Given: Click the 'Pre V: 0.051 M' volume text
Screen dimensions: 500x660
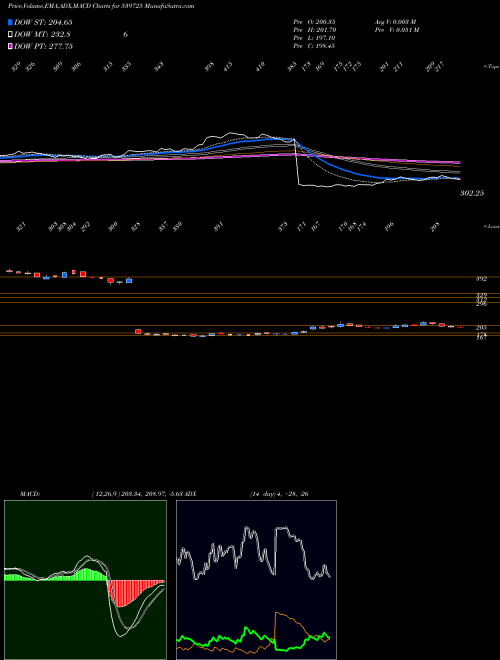Looking at the screenshot, I should pos(396,30).
